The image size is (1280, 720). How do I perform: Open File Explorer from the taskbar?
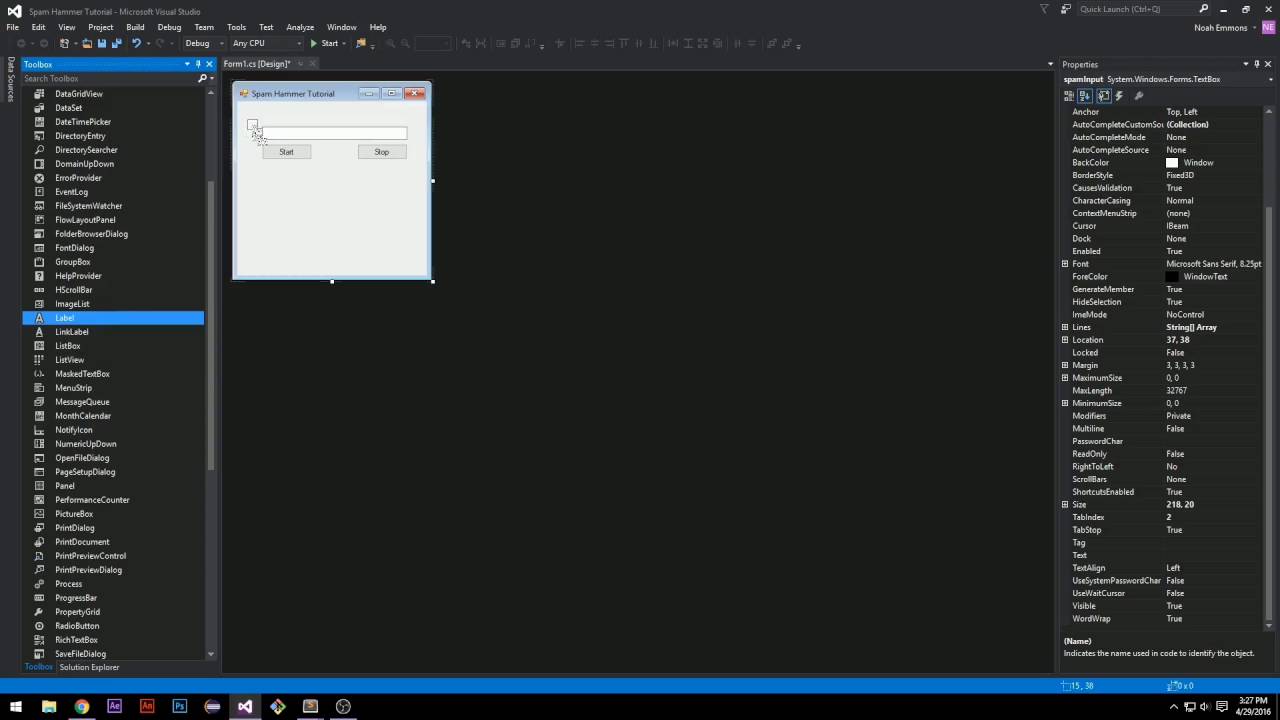click(48, 706)
